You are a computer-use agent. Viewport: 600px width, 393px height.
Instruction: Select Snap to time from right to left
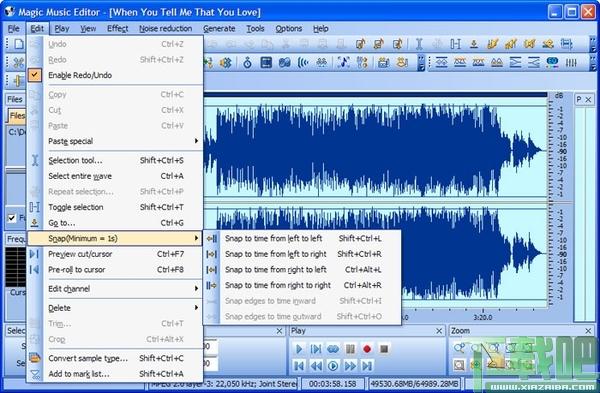[302, 269]
